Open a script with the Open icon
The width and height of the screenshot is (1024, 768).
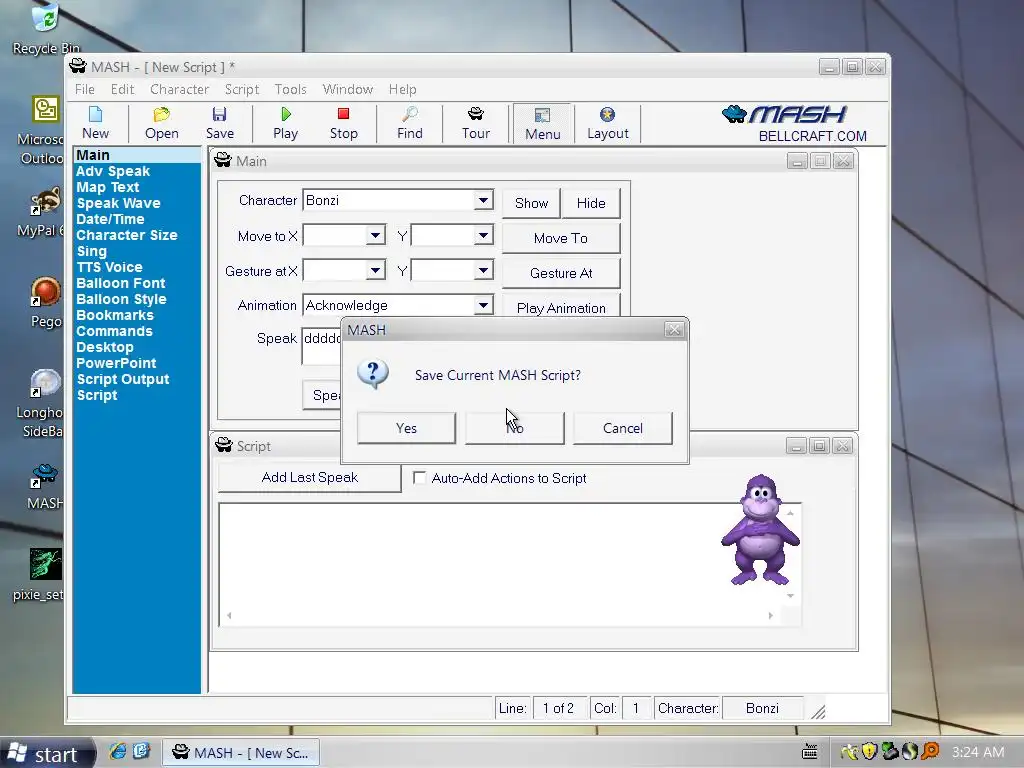tap(161, 123)
